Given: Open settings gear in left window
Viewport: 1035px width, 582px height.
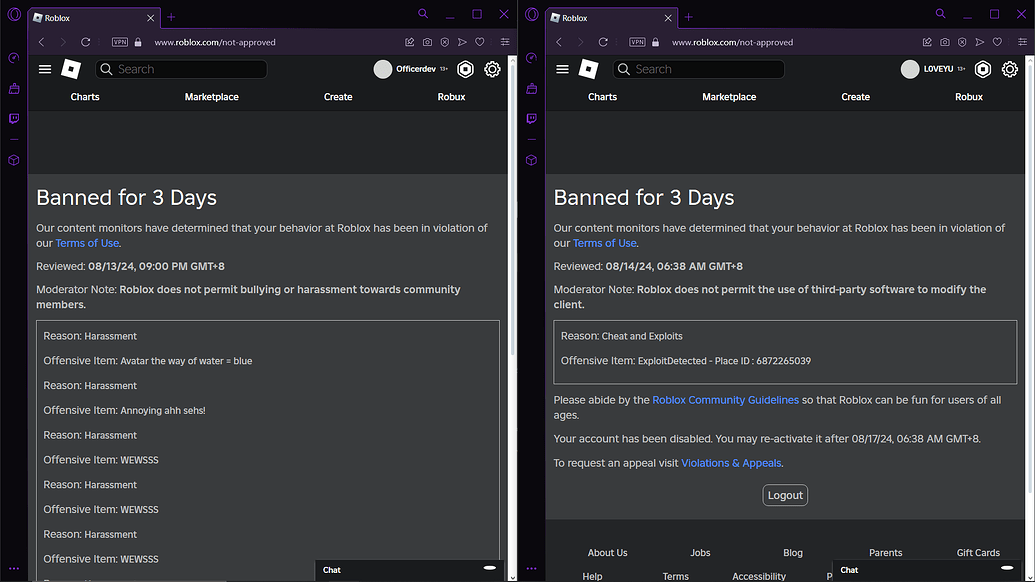Looking at the screenshot, I should pos(492,69).
